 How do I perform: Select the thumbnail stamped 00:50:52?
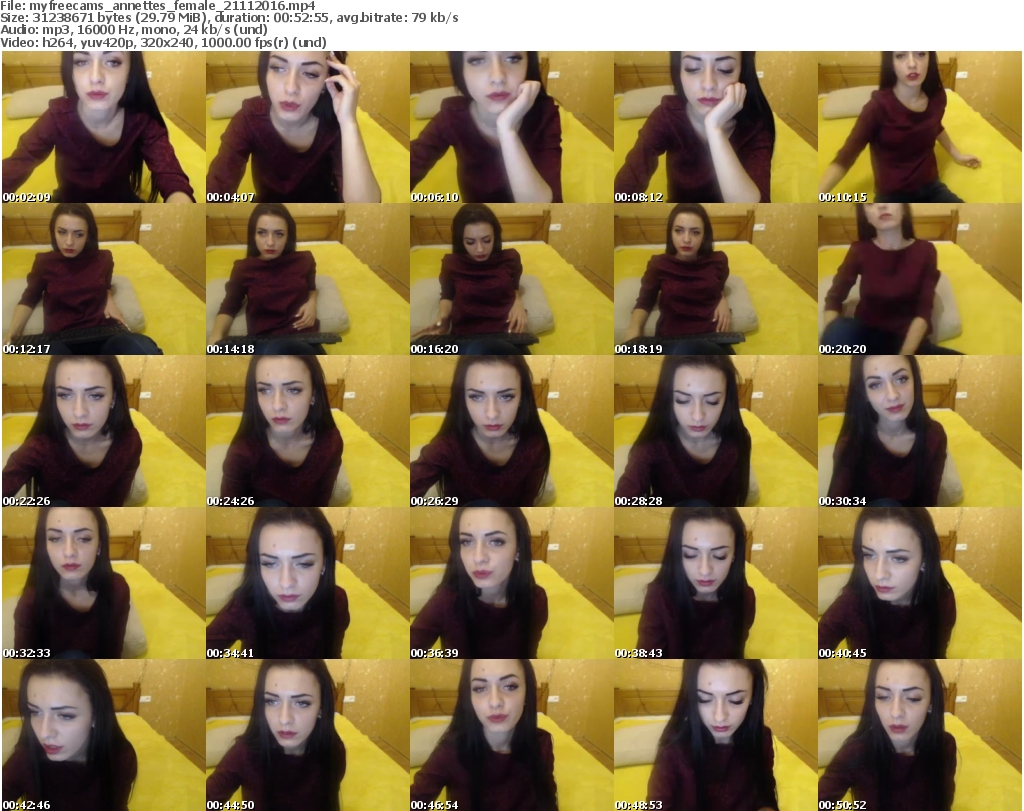(920, 735)
